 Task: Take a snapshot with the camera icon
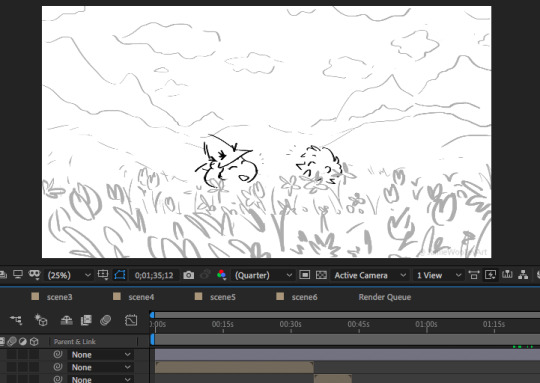tap(188, 275)
